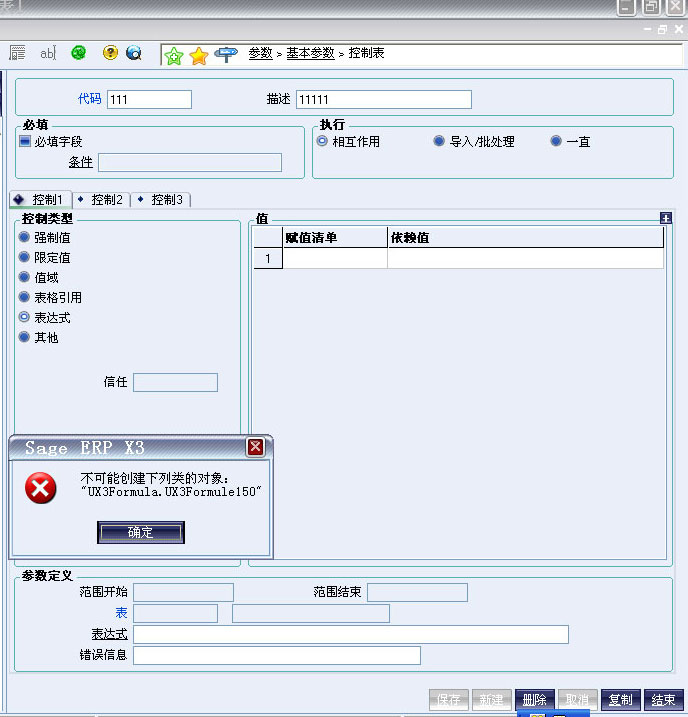Click the yellow favorites star icon
Screen dimensions: 688x717
[199, 55]
